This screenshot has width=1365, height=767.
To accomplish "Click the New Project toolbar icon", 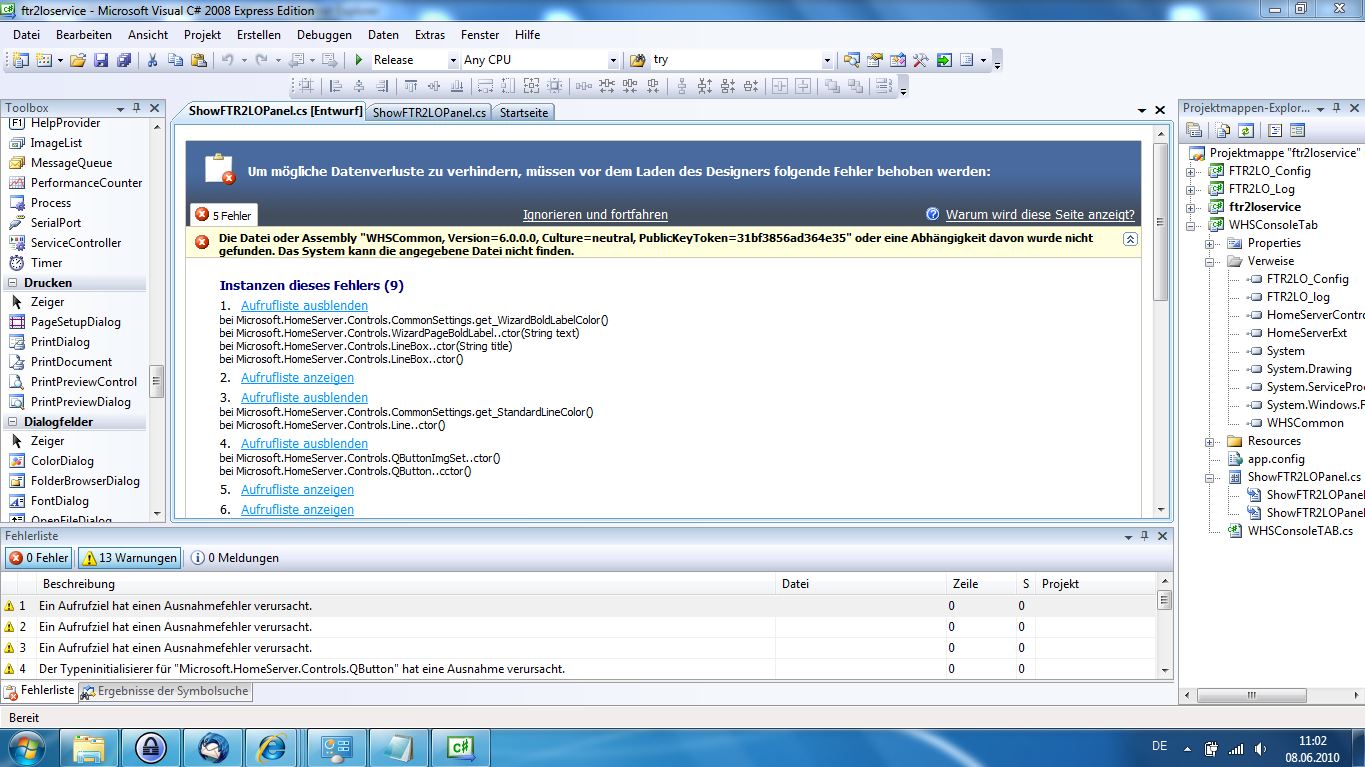I will click(20, 60).
